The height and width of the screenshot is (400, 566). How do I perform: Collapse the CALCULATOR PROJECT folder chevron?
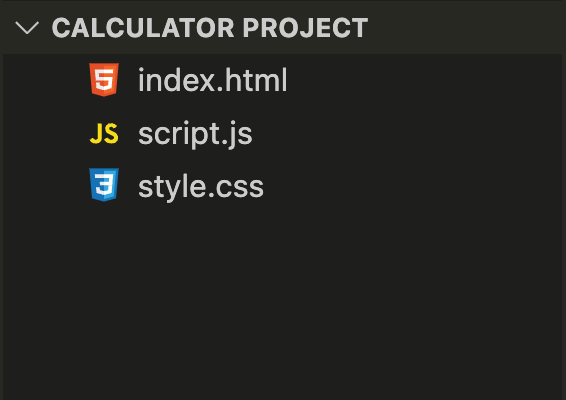pyautogui.click(x=27, y=28)
